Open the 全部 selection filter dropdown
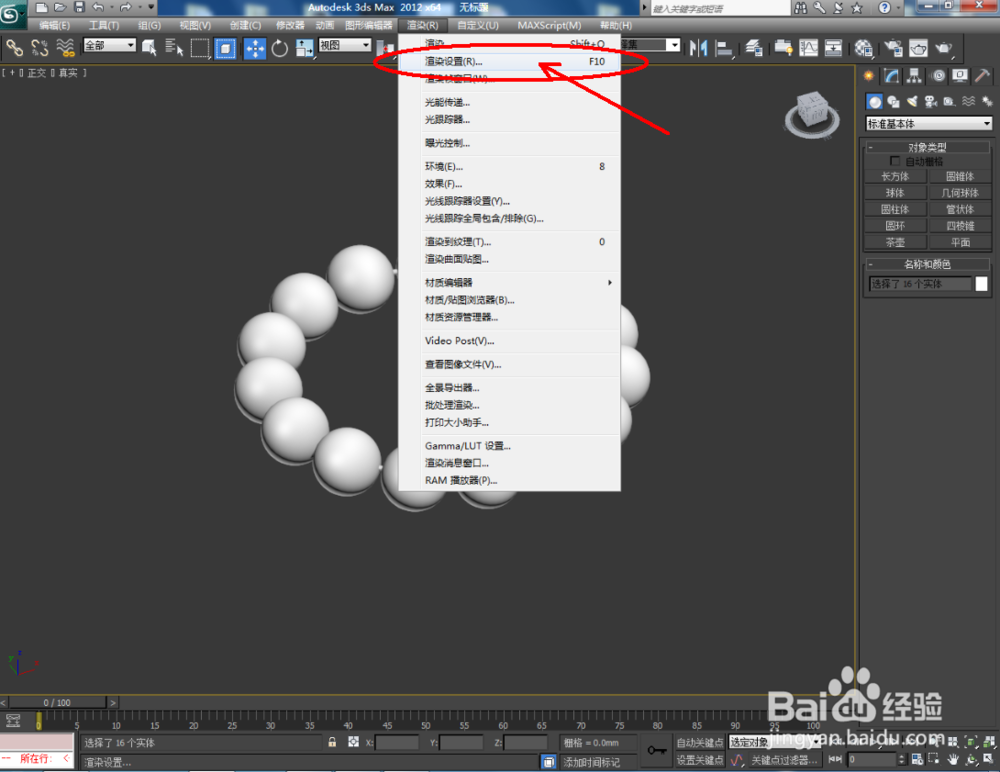The image size is (1000, 772). pos(108,45)
